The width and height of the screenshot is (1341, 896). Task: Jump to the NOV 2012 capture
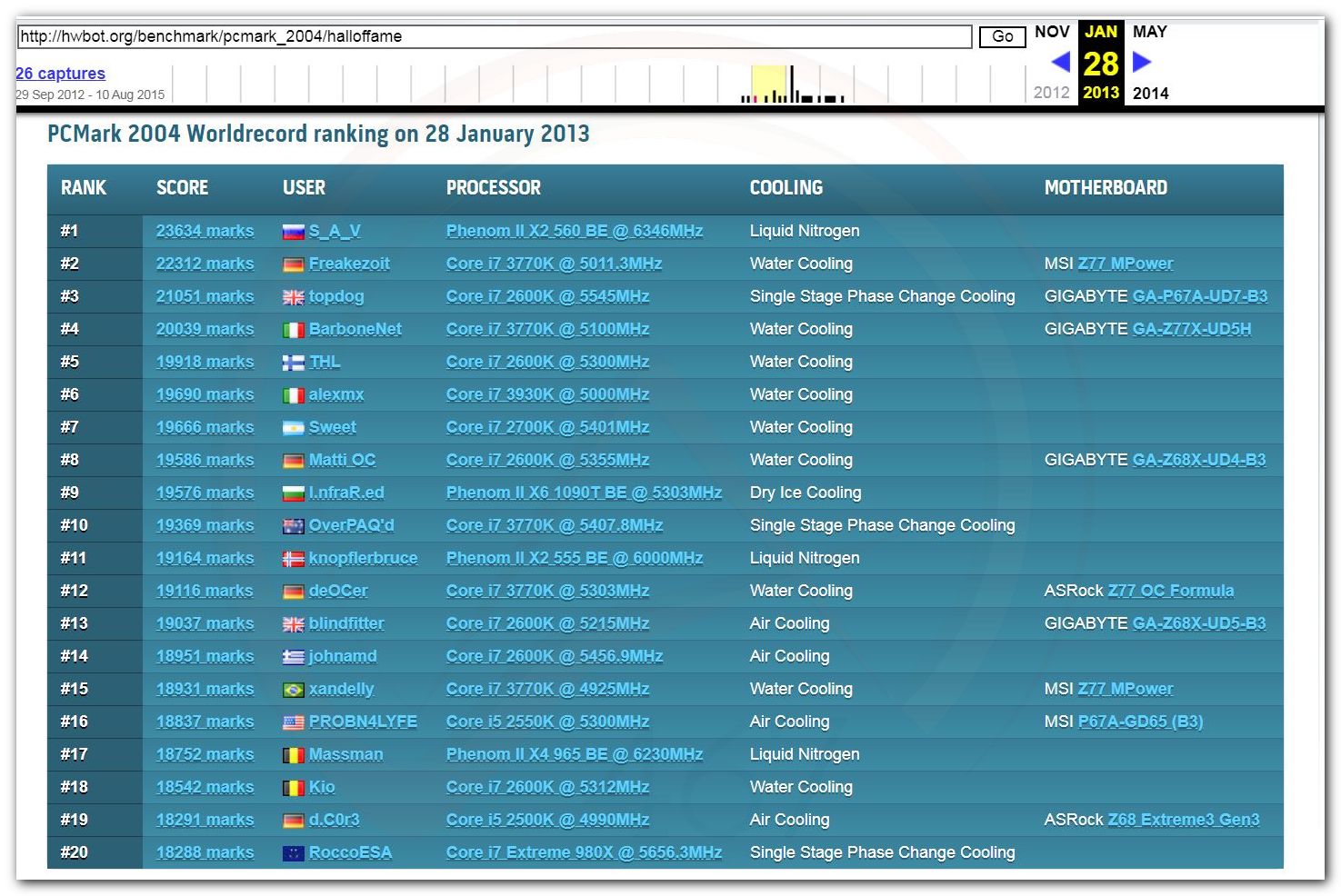tap(1052, 32)
